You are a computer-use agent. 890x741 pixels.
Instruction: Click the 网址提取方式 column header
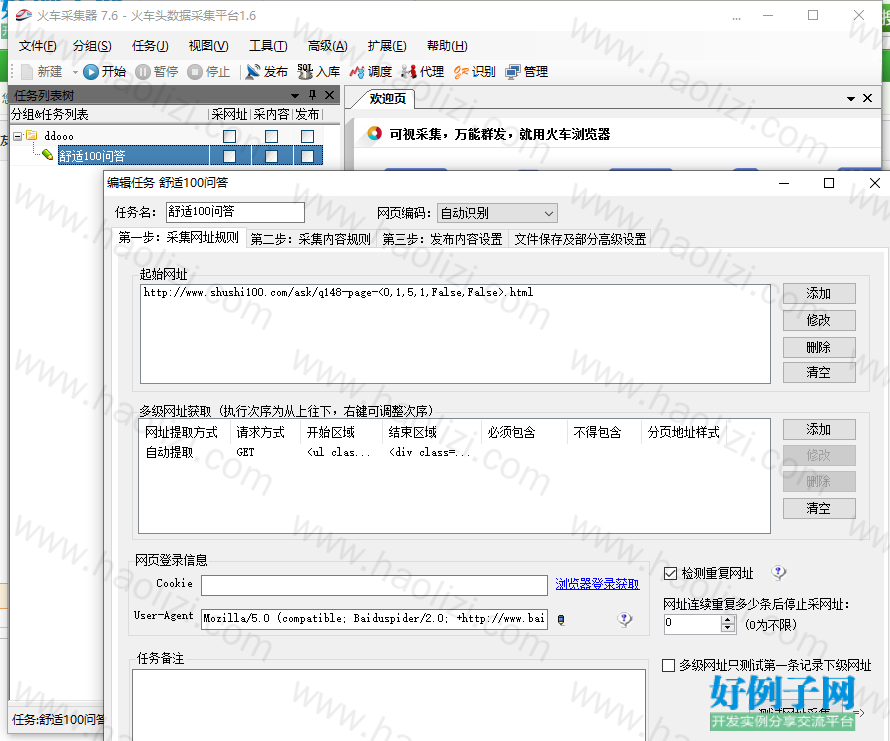pyautogui.click(x=182, y=433)
